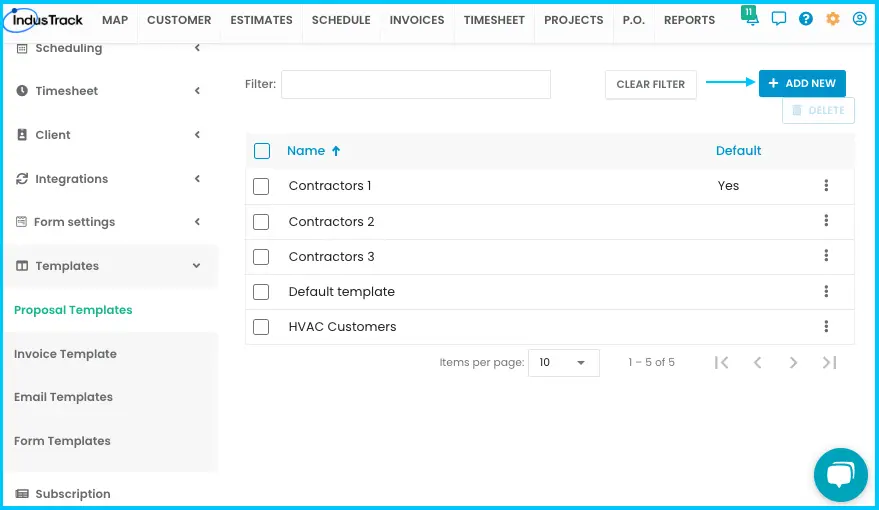Open the ESTIMATES top menu
879x510 pixels.
(x=261, y=20)
